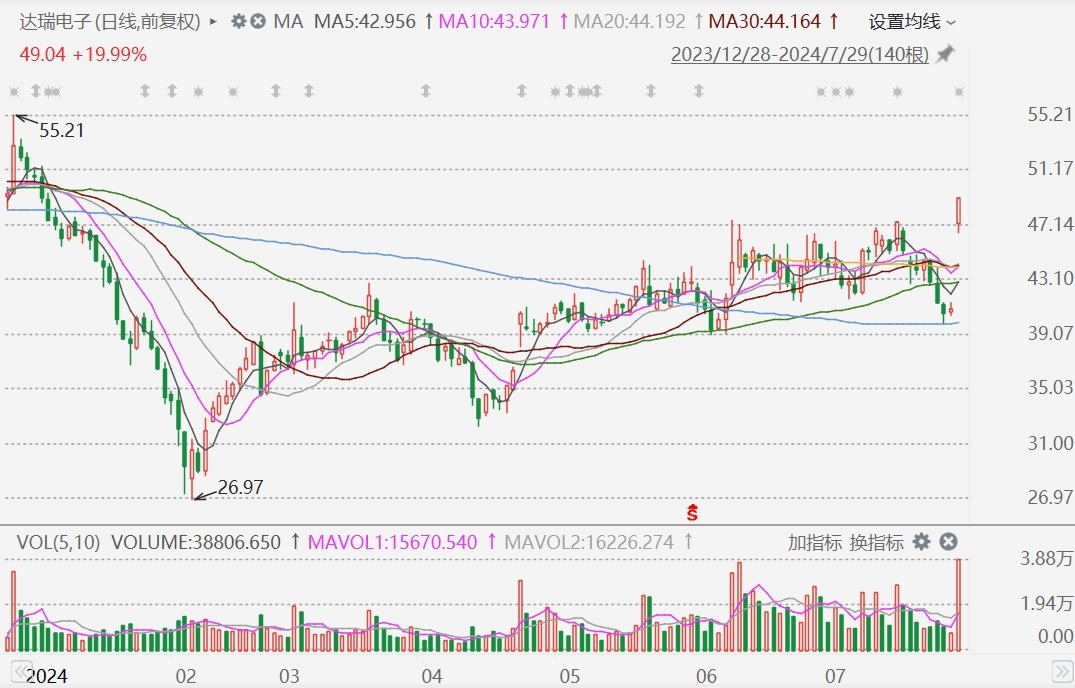Click 换指标 to switch indicator
Screen dimensions: 1075x688
click(876, 543)
